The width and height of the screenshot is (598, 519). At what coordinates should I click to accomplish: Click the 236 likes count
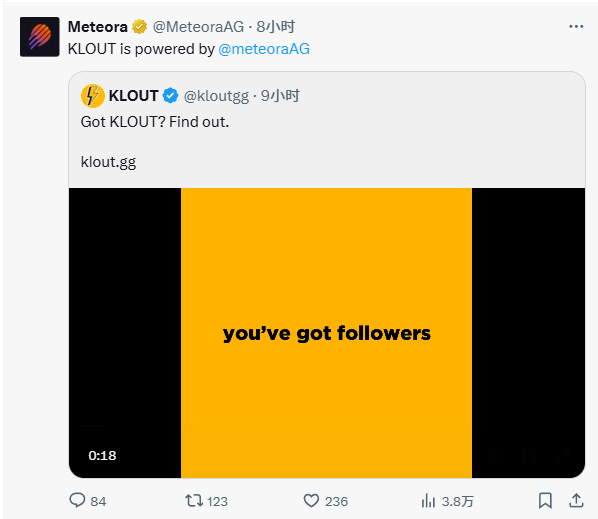(336, 501)
